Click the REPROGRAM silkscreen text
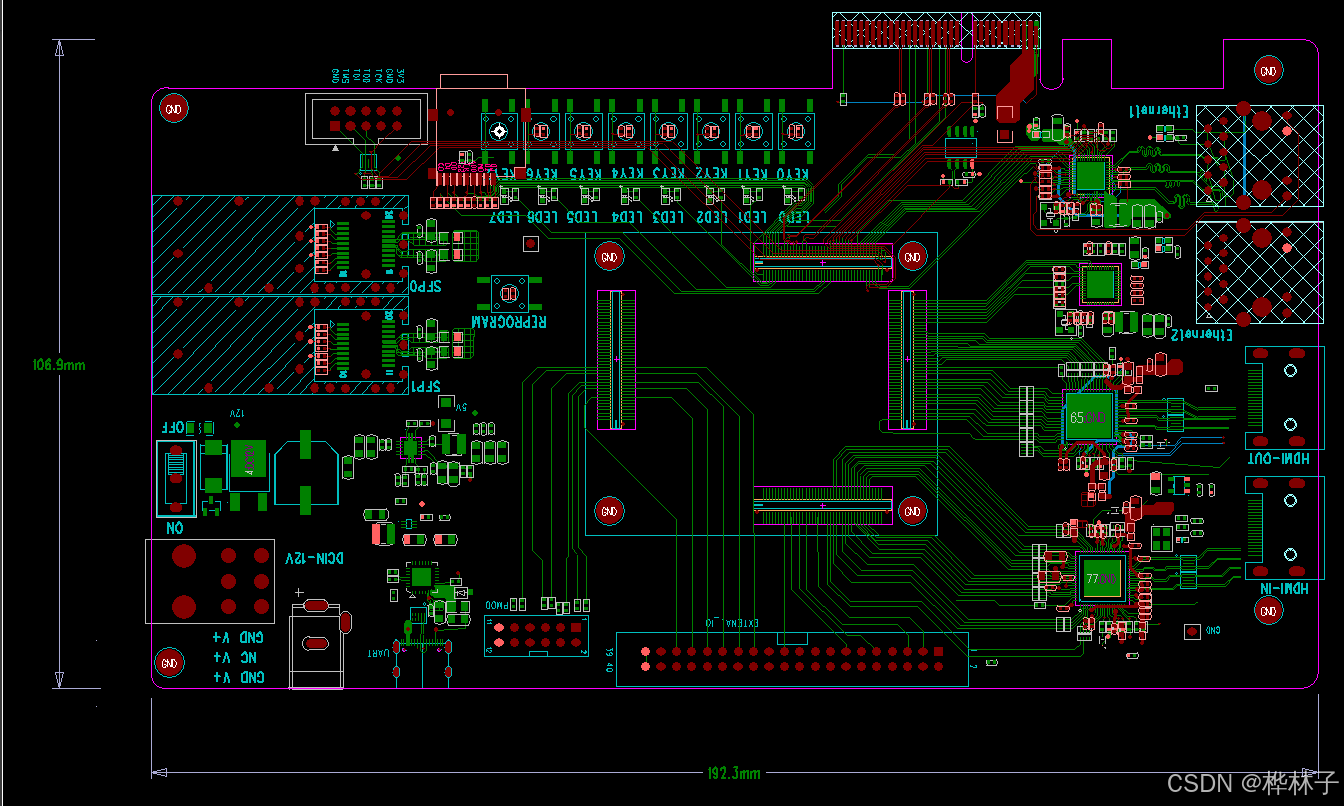1344x806 pixels. tap(509, 322)
